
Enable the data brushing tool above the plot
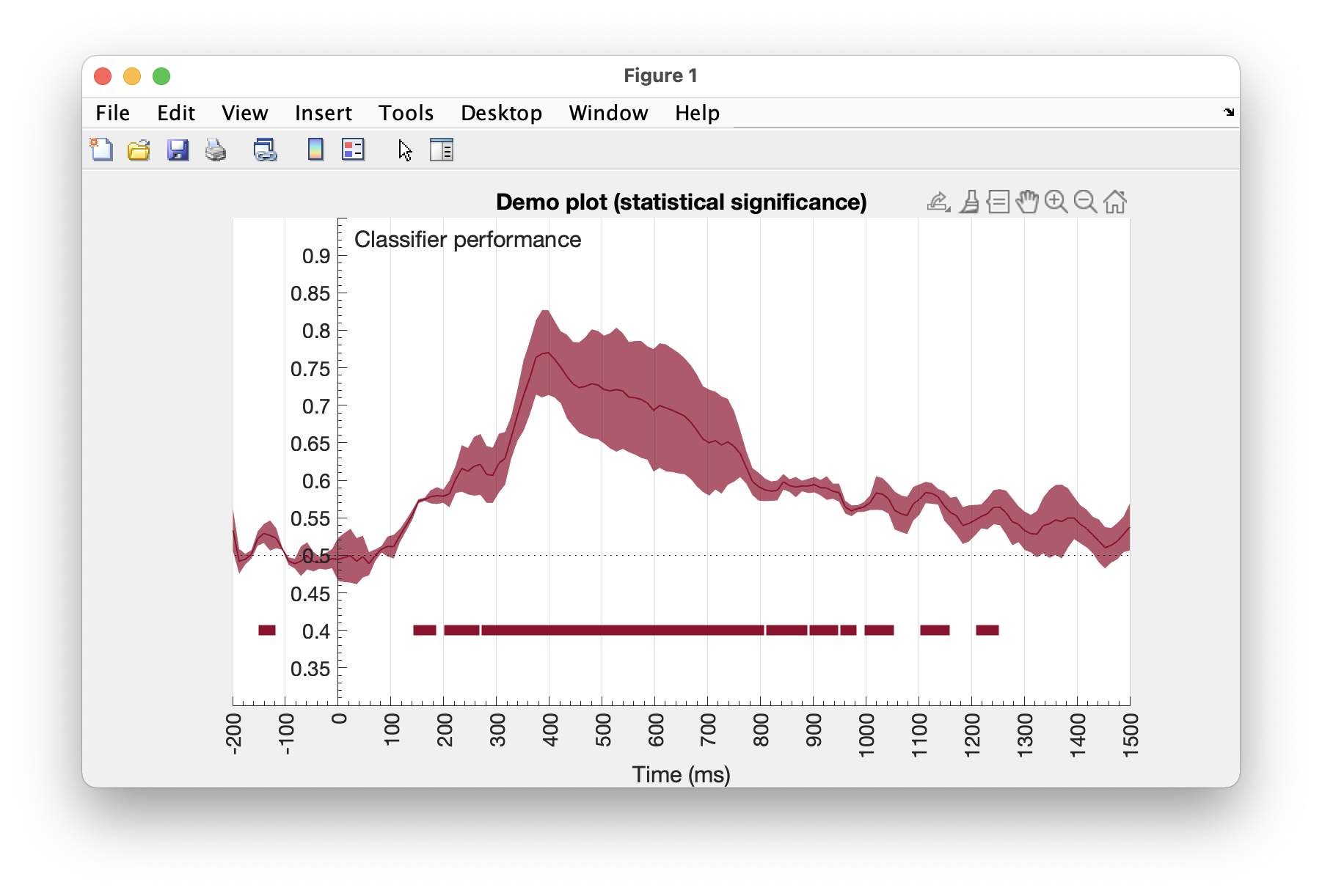(x=970, y=202)
